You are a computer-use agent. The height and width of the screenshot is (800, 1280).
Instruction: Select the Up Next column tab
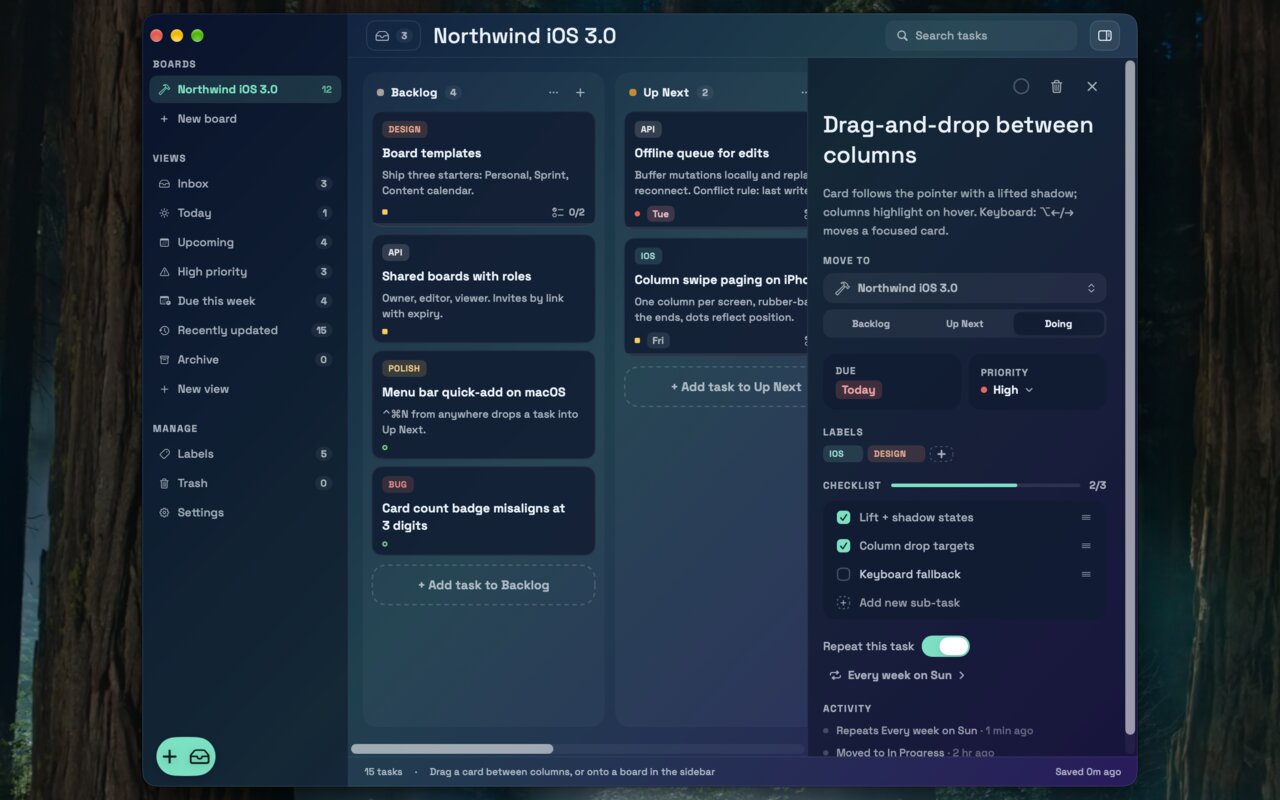point(965,324)
